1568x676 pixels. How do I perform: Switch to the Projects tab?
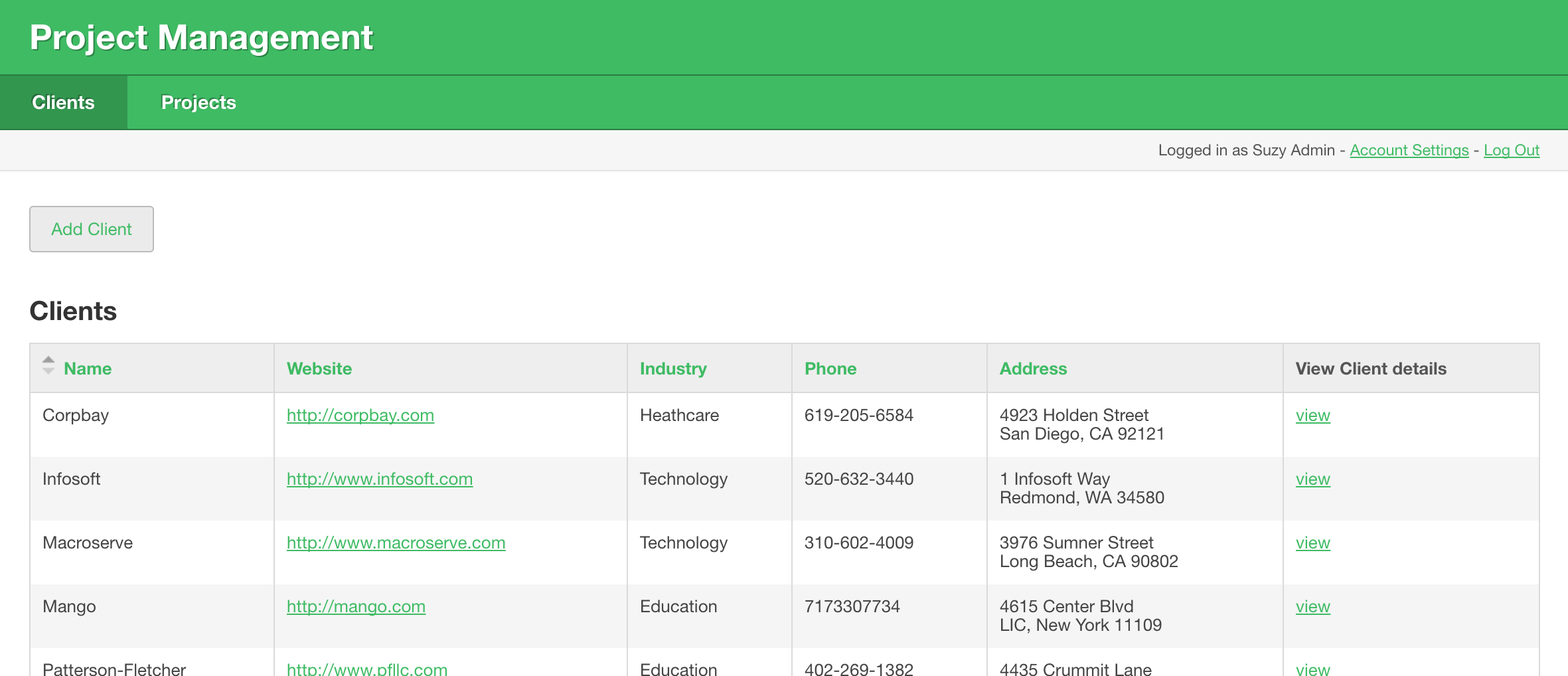coord(198,102)
